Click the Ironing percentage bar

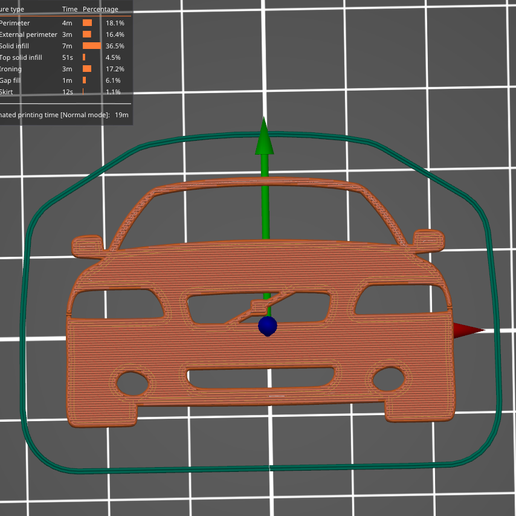[x=87, y=69]
